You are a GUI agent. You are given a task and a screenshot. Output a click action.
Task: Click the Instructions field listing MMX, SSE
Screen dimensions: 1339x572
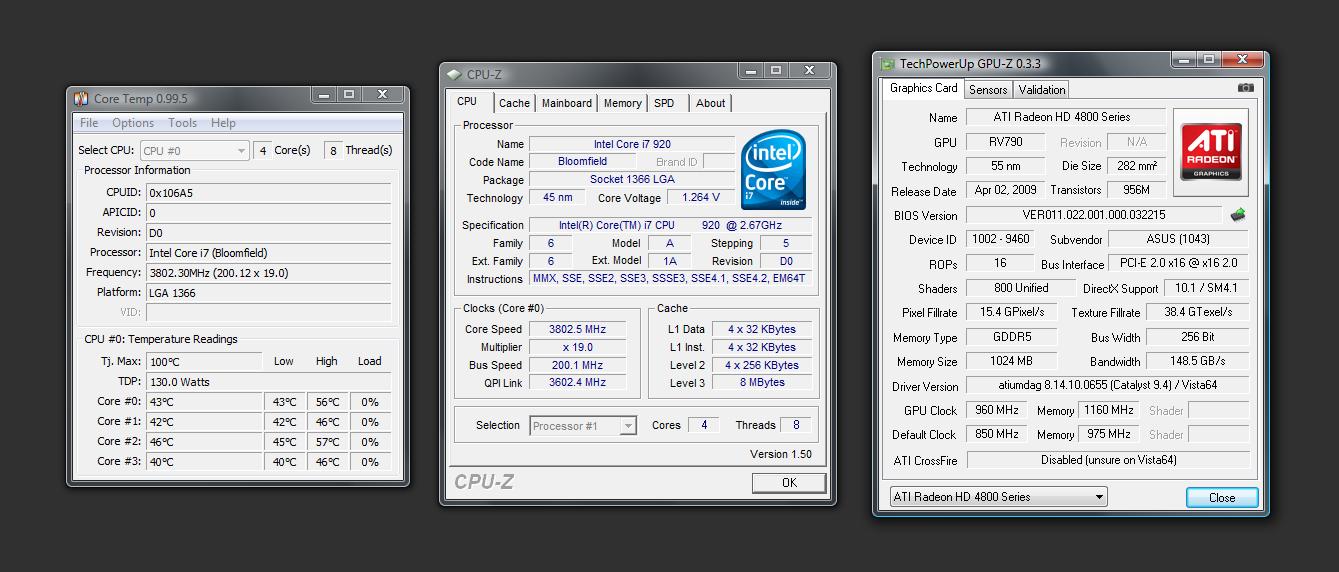pos(672,279)
